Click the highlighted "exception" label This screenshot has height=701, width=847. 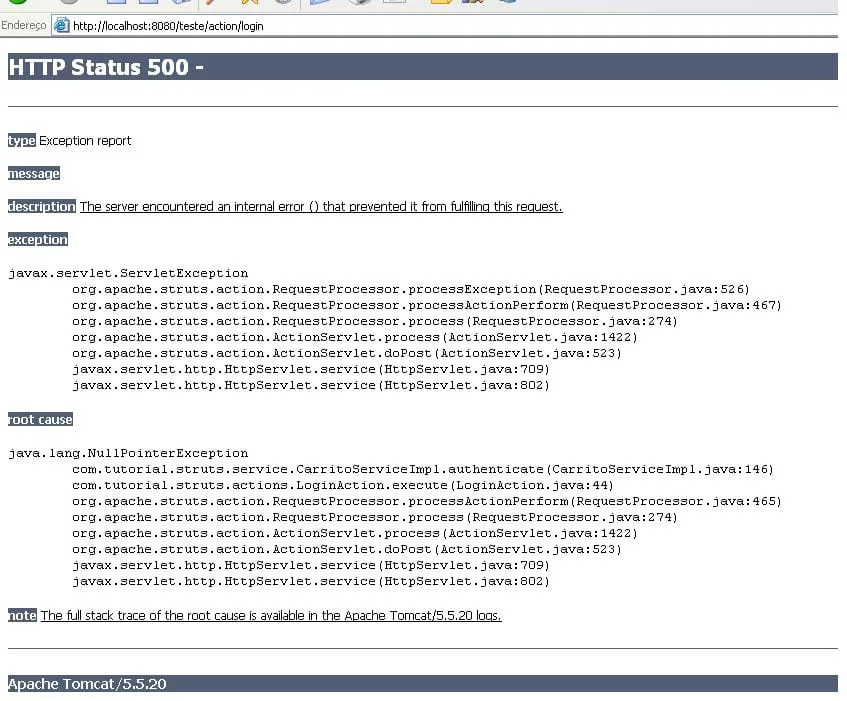click(38, 239)
